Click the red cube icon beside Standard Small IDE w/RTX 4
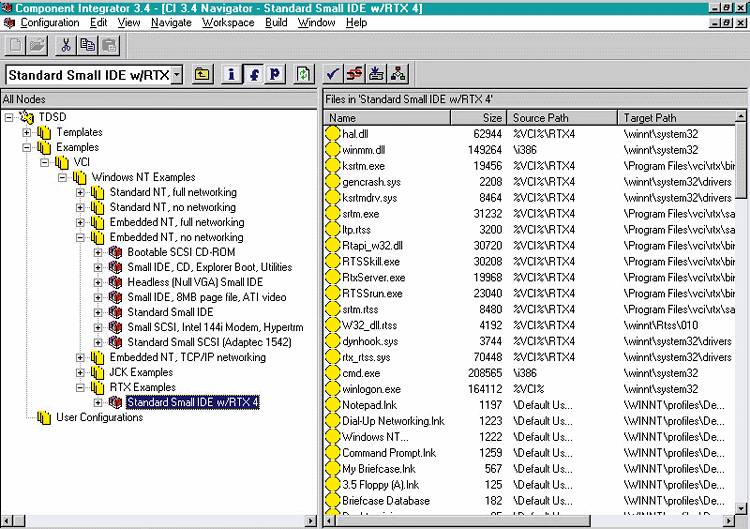This screenshot has width=750, height=529. click(115, 402)
